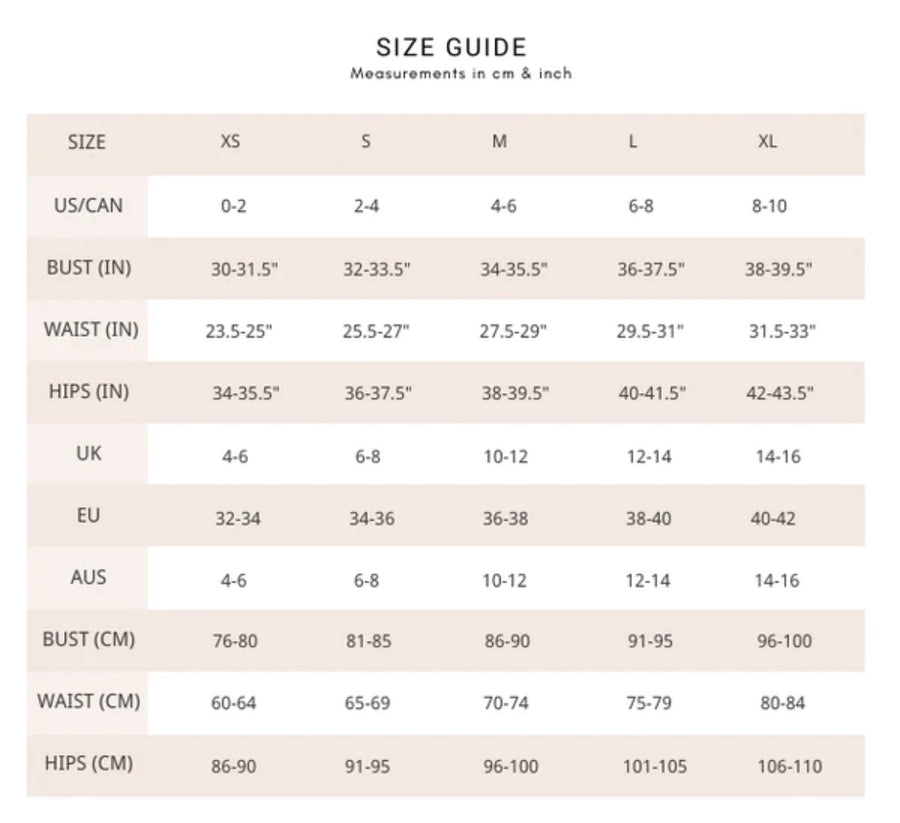Select the XL size column header
This screenshot has height=823, width=900.
[767, 141]
